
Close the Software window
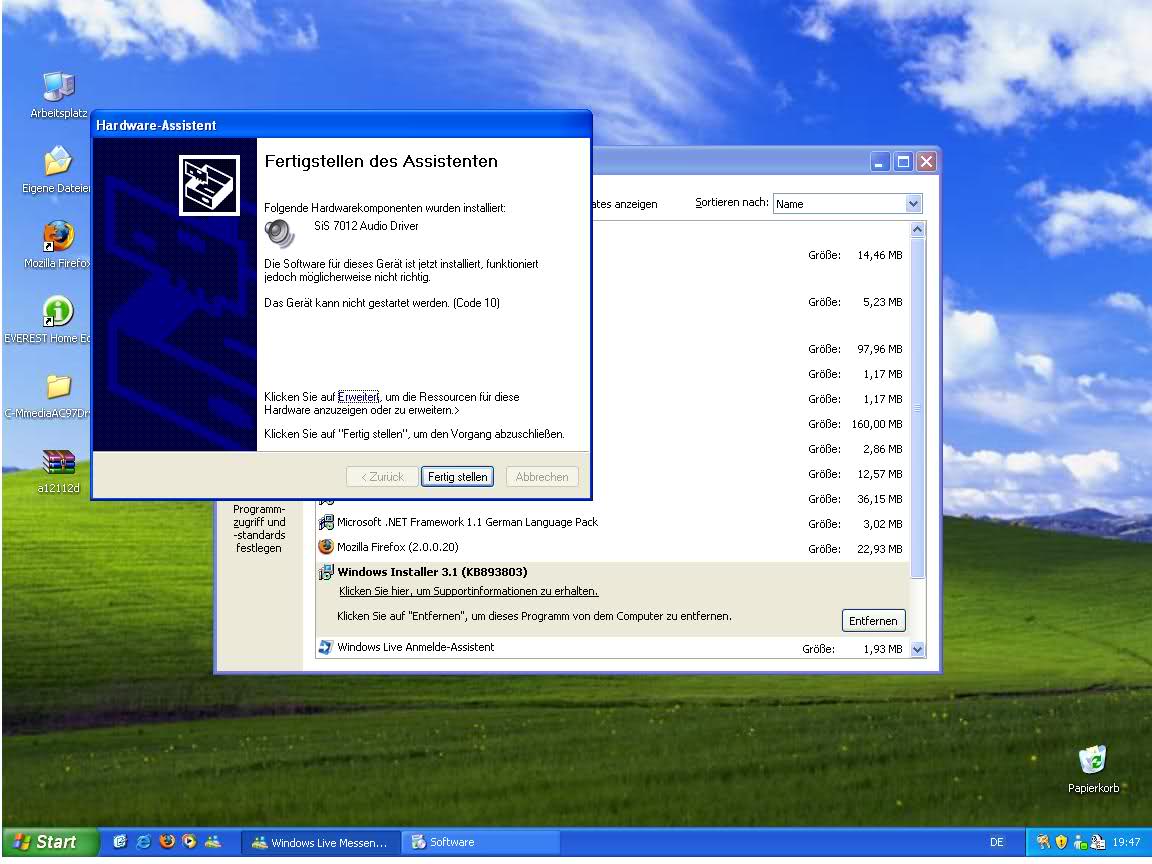pos(926,162)
